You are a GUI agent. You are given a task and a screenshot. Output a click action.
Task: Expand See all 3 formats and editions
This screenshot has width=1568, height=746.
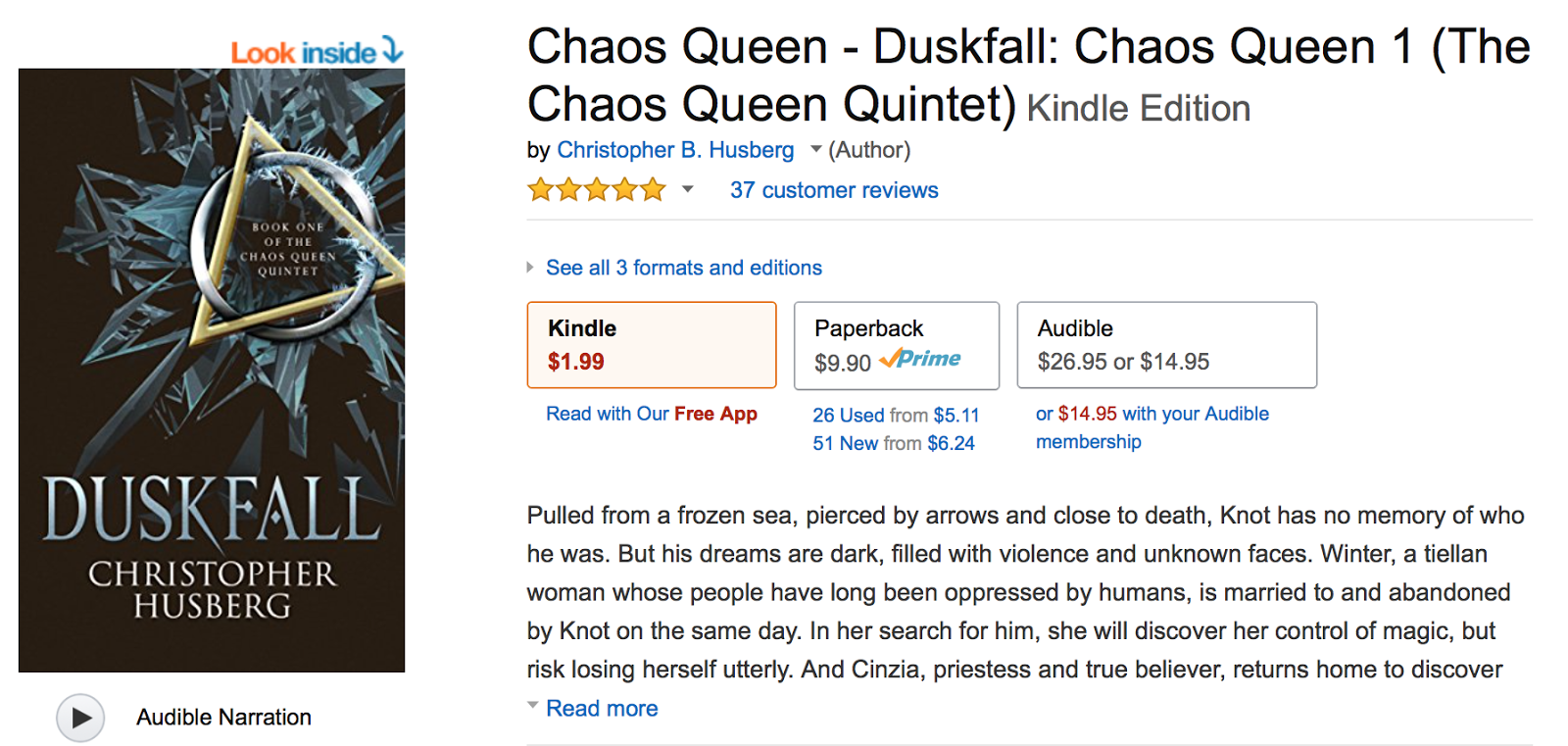pos(683,268)
